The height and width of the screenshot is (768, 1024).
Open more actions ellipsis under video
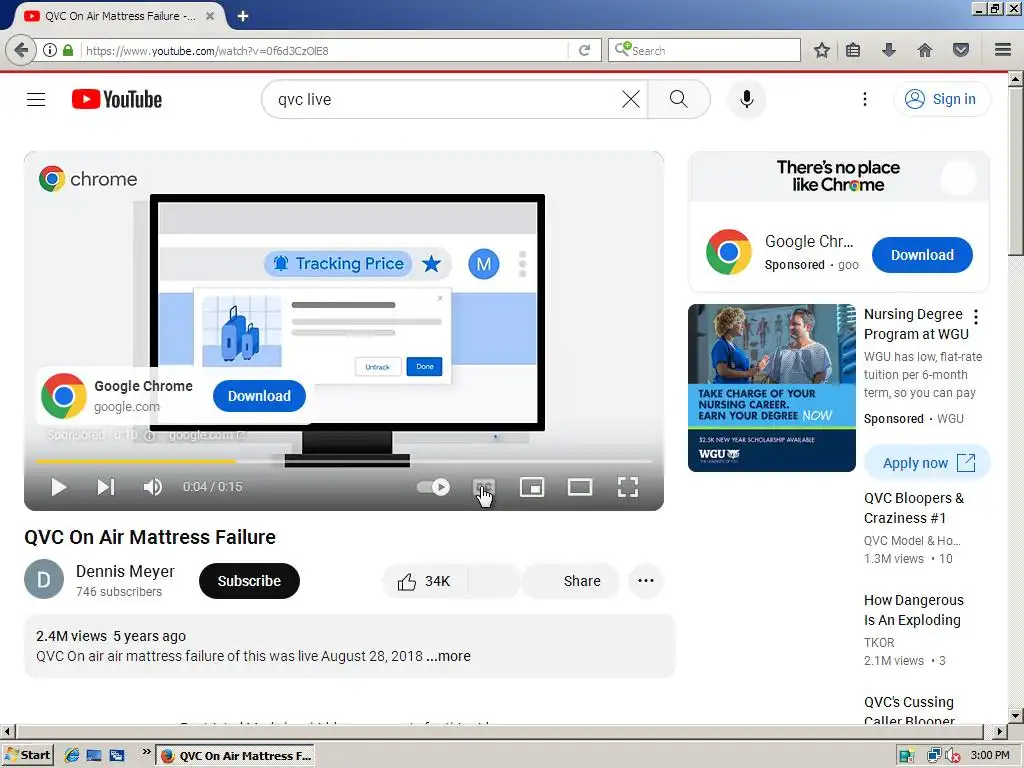(646, 581)
